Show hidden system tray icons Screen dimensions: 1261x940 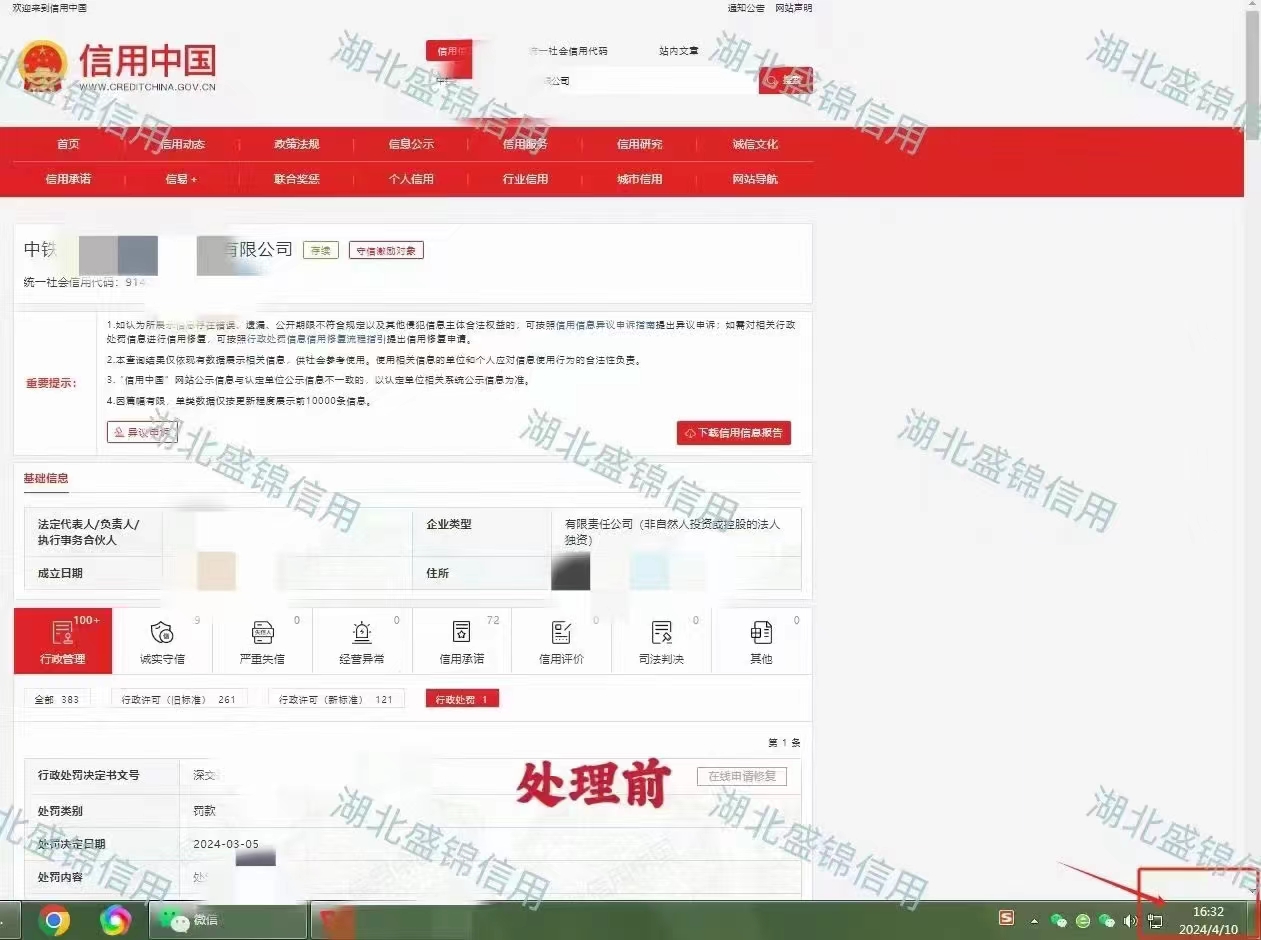pos(1034,921)
